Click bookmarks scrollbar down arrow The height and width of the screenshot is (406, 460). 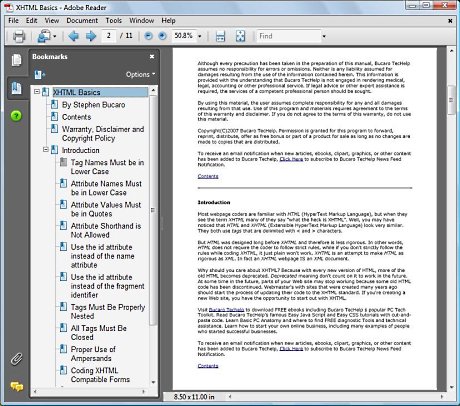[x=153, y=382]
